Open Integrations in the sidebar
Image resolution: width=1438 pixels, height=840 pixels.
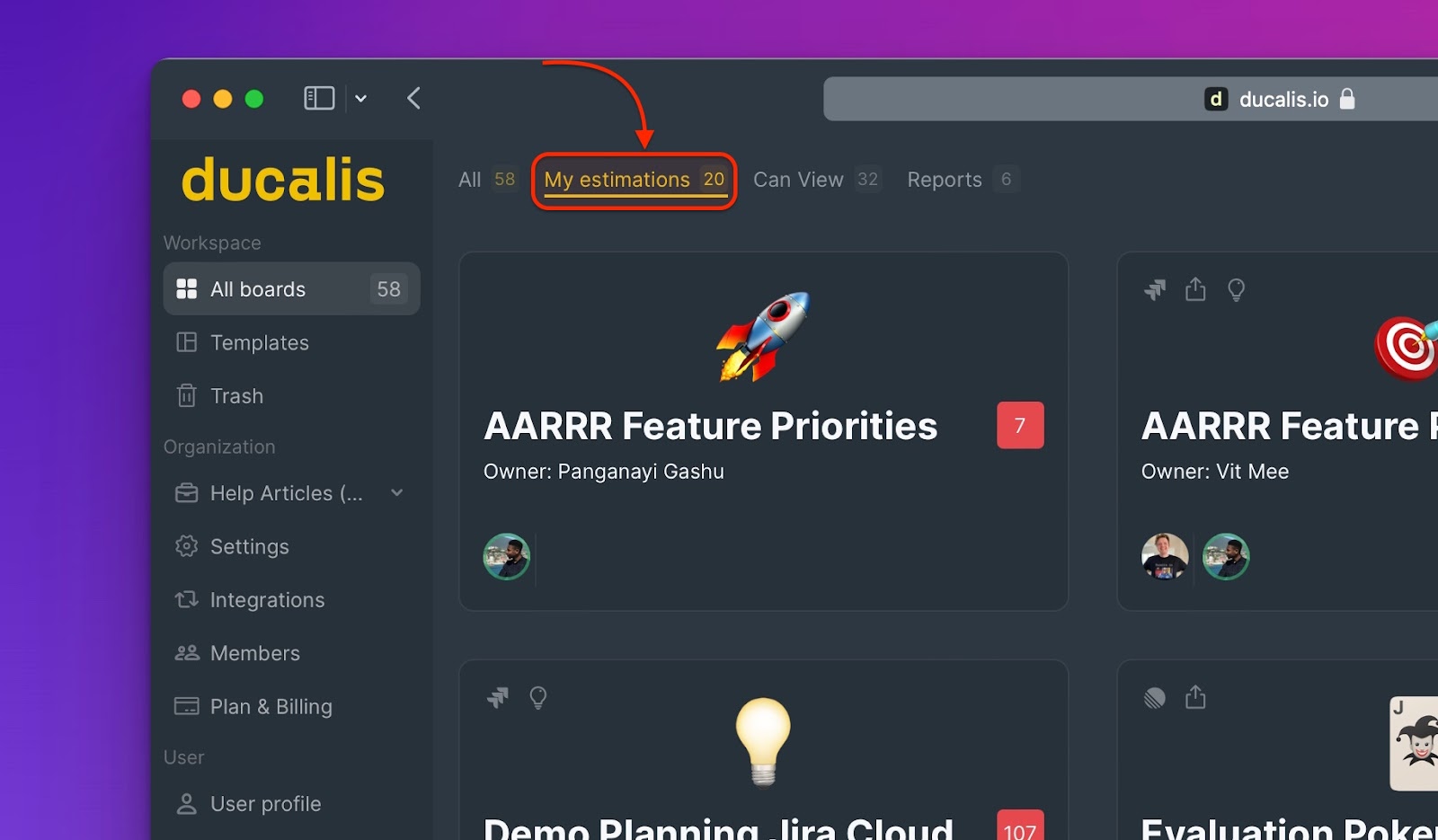[266, 600]
